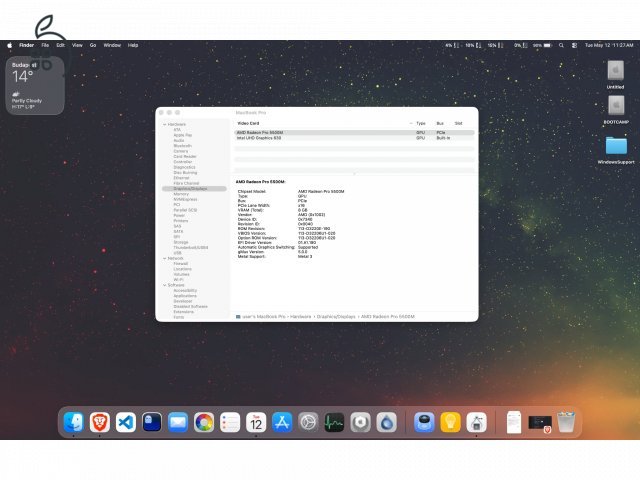Open Control Center in menu bar
The width and height of the screenshot is (640, 480).
574,45
